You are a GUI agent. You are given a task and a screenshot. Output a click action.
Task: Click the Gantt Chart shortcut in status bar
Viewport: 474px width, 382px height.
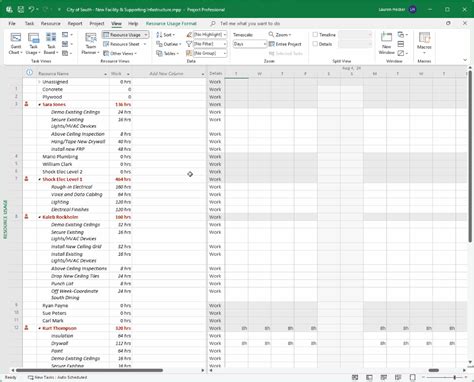click(355, 377)
